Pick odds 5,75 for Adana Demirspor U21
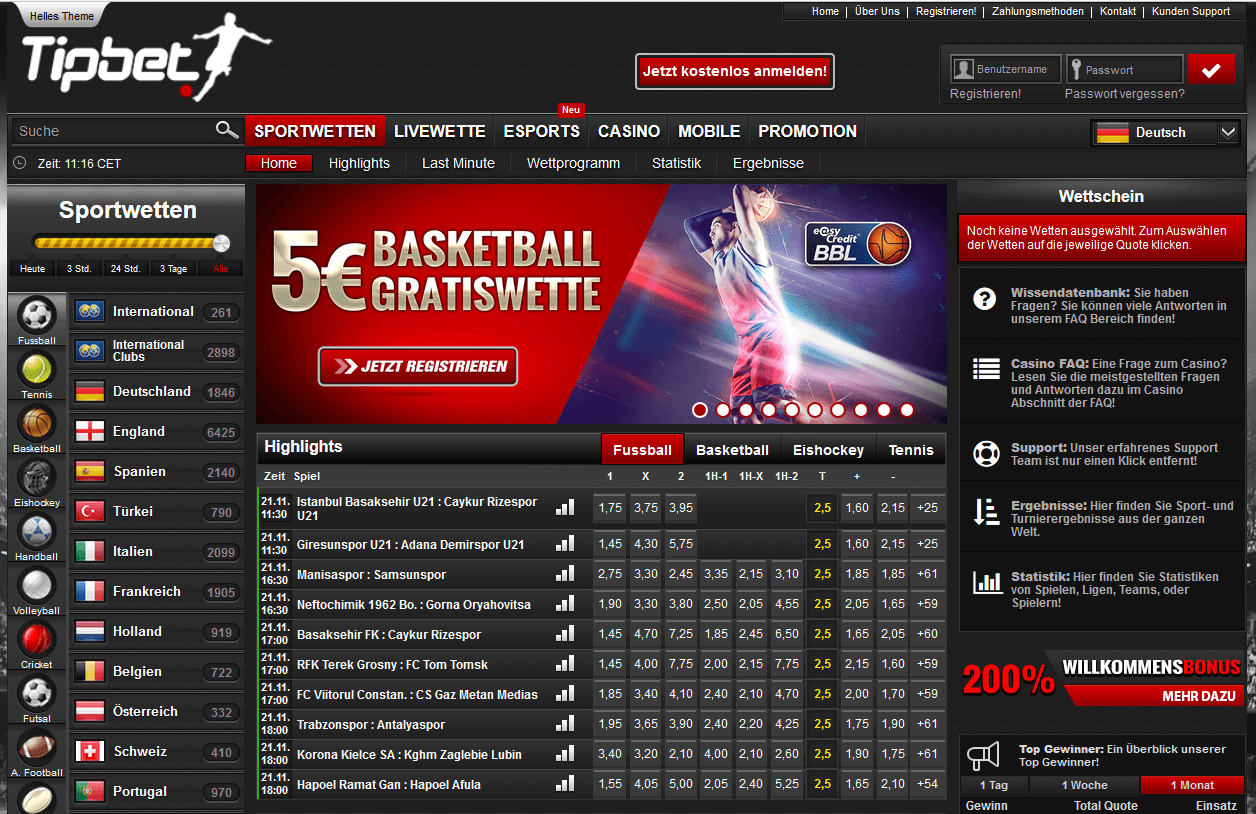This screenshot has height=814, width=1256. (x=680, y=544)
